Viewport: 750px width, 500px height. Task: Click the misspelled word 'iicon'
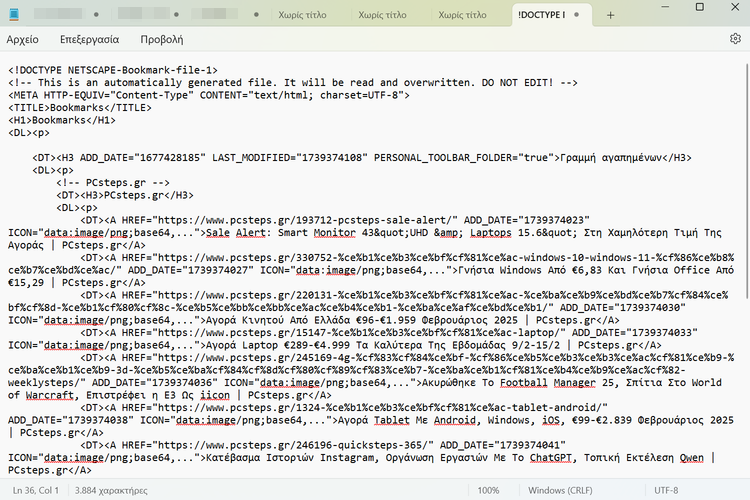tap(215, 395)
